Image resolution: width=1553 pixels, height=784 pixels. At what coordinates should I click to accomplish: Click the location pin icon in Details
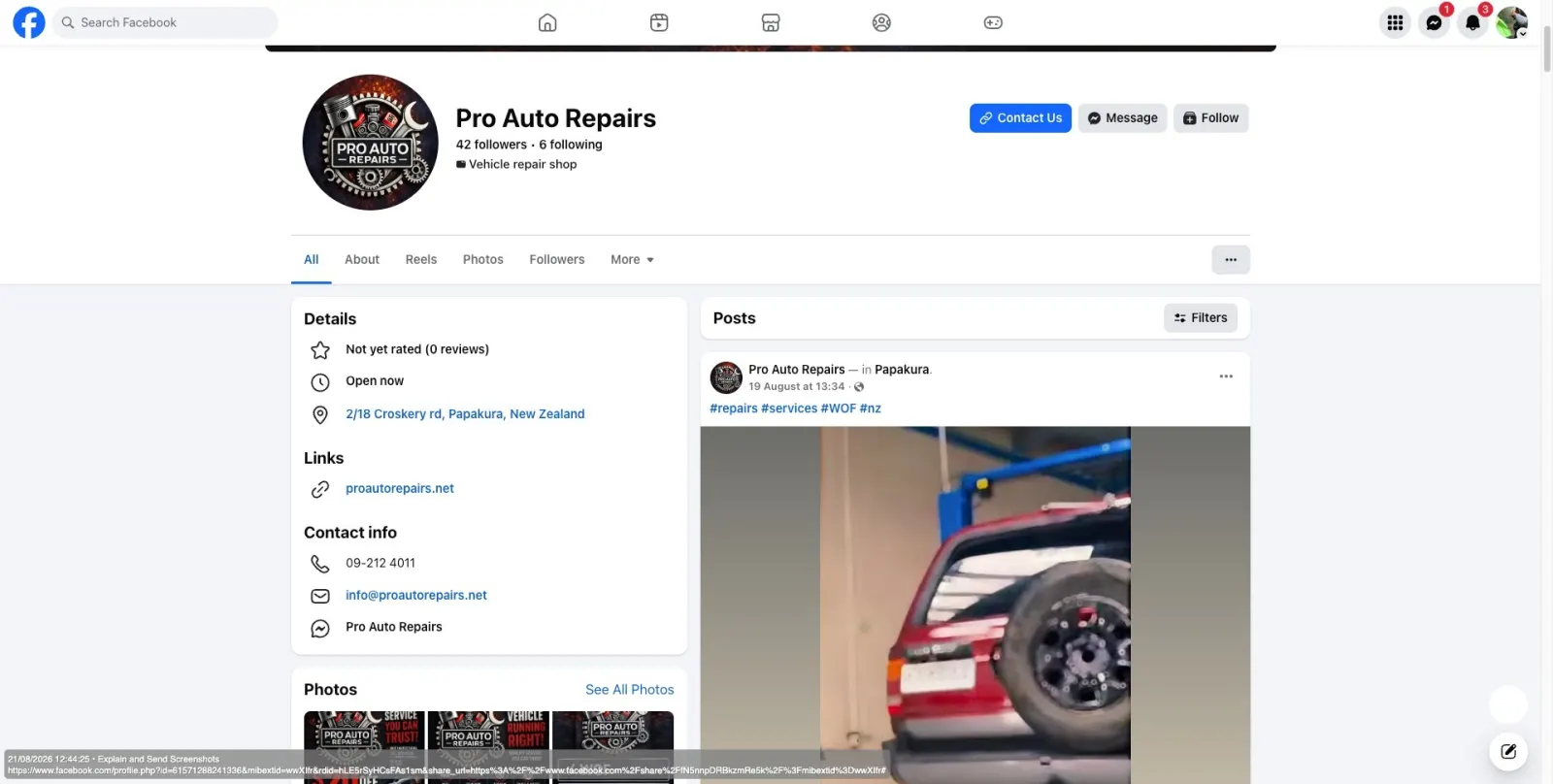[320, 415]
